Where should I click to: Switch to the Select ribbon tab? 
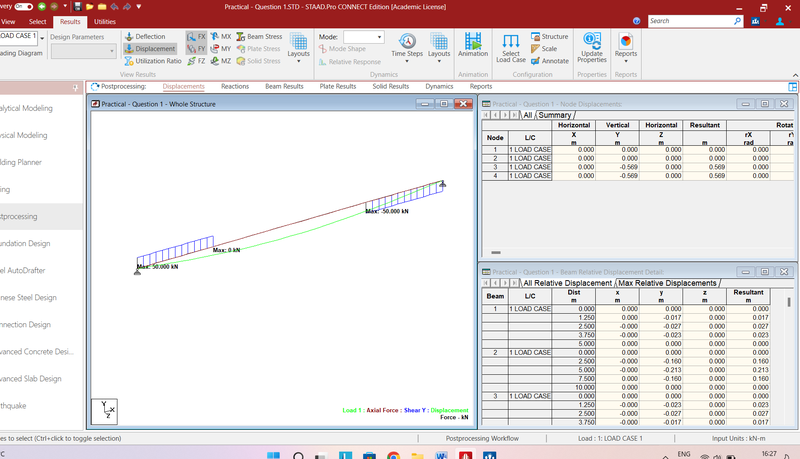click(x=37, y=21)
